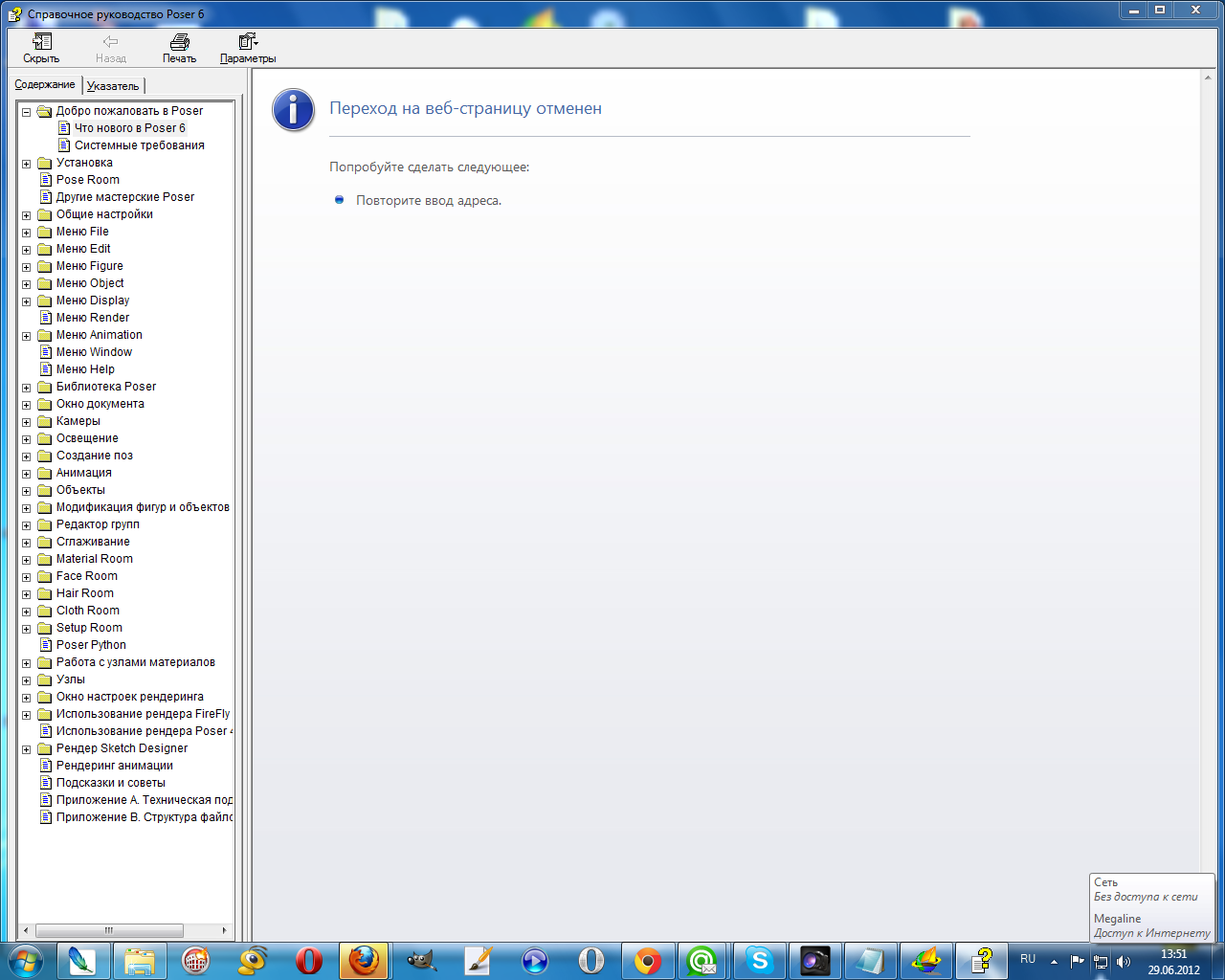
Task: Expand the Установка tree node
Action: tap(27, 164)
